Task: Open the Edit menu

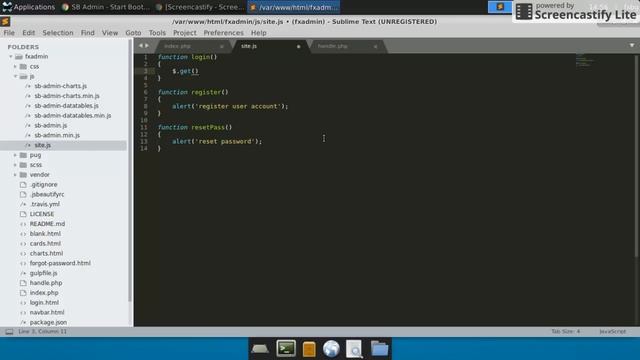Action: (28, 33)
